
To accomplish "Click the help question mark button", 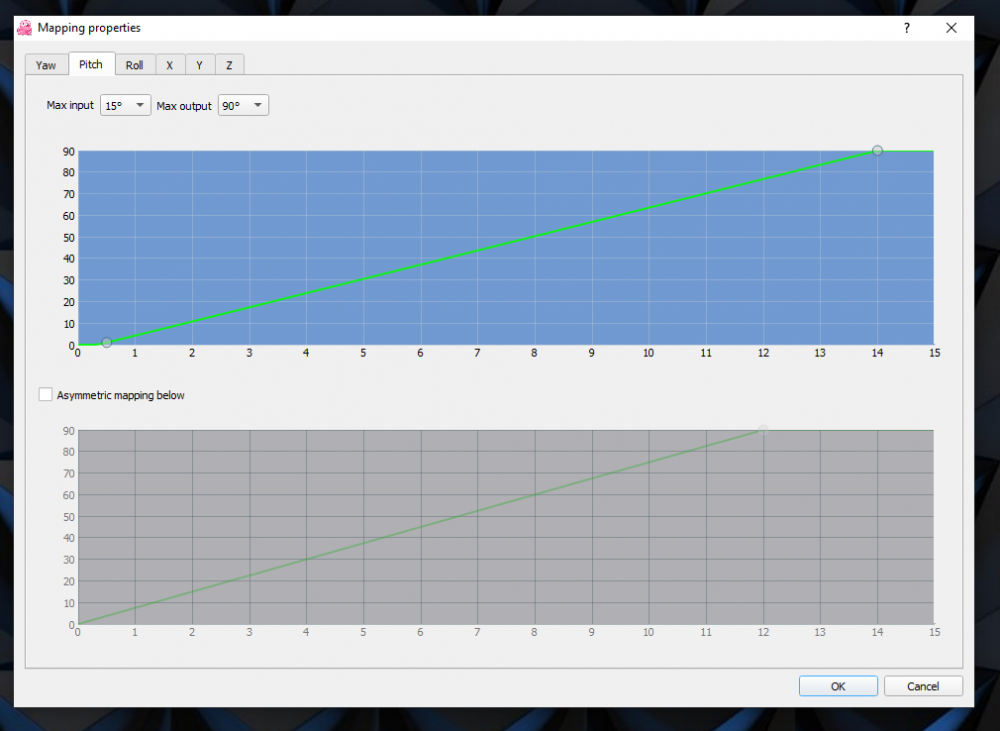I will pyautogui.click(x=906, y=28).
